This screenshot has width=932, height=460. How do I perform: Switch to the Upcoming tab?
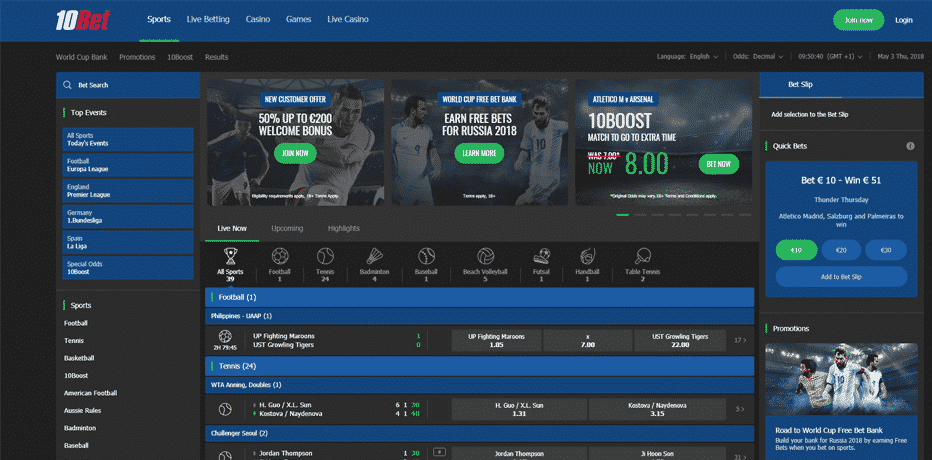click(x=287, y=229)
